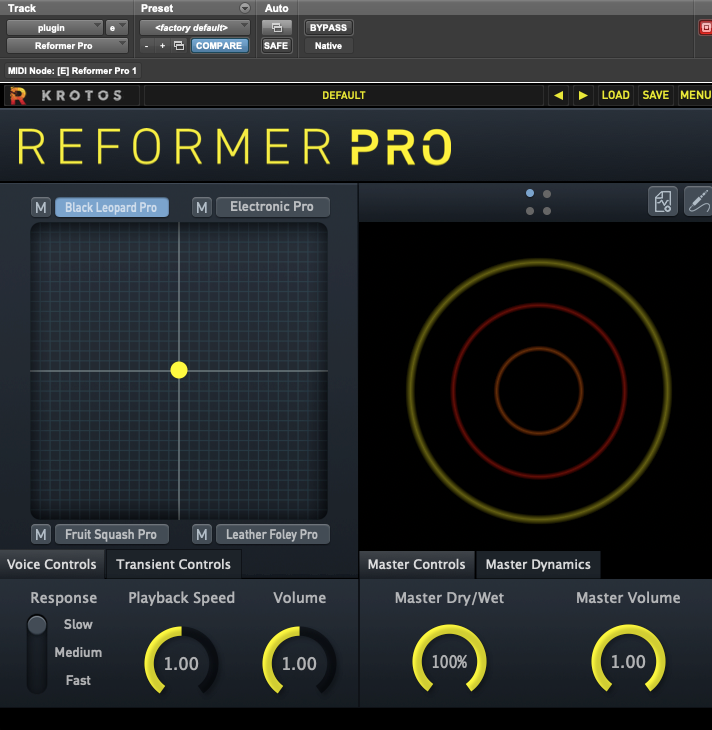
Task: Click the microphone input icon
Action: 698,202
